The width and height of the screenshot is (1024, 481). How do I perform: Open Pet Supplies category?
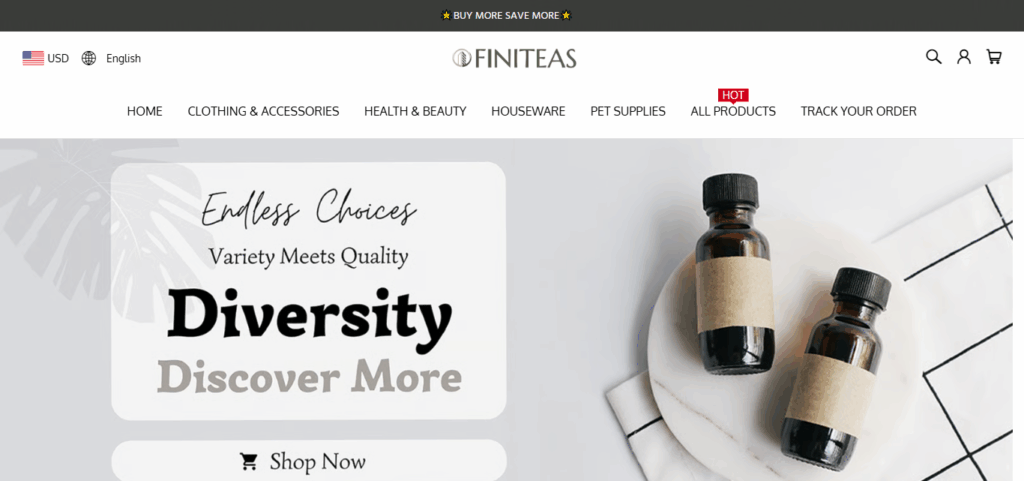pos(628,112)
